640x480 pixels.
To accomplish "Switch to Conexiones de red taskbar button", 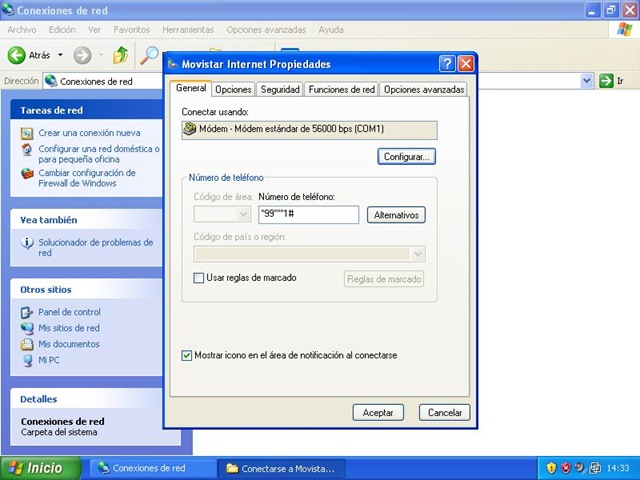I will [153, 468].
